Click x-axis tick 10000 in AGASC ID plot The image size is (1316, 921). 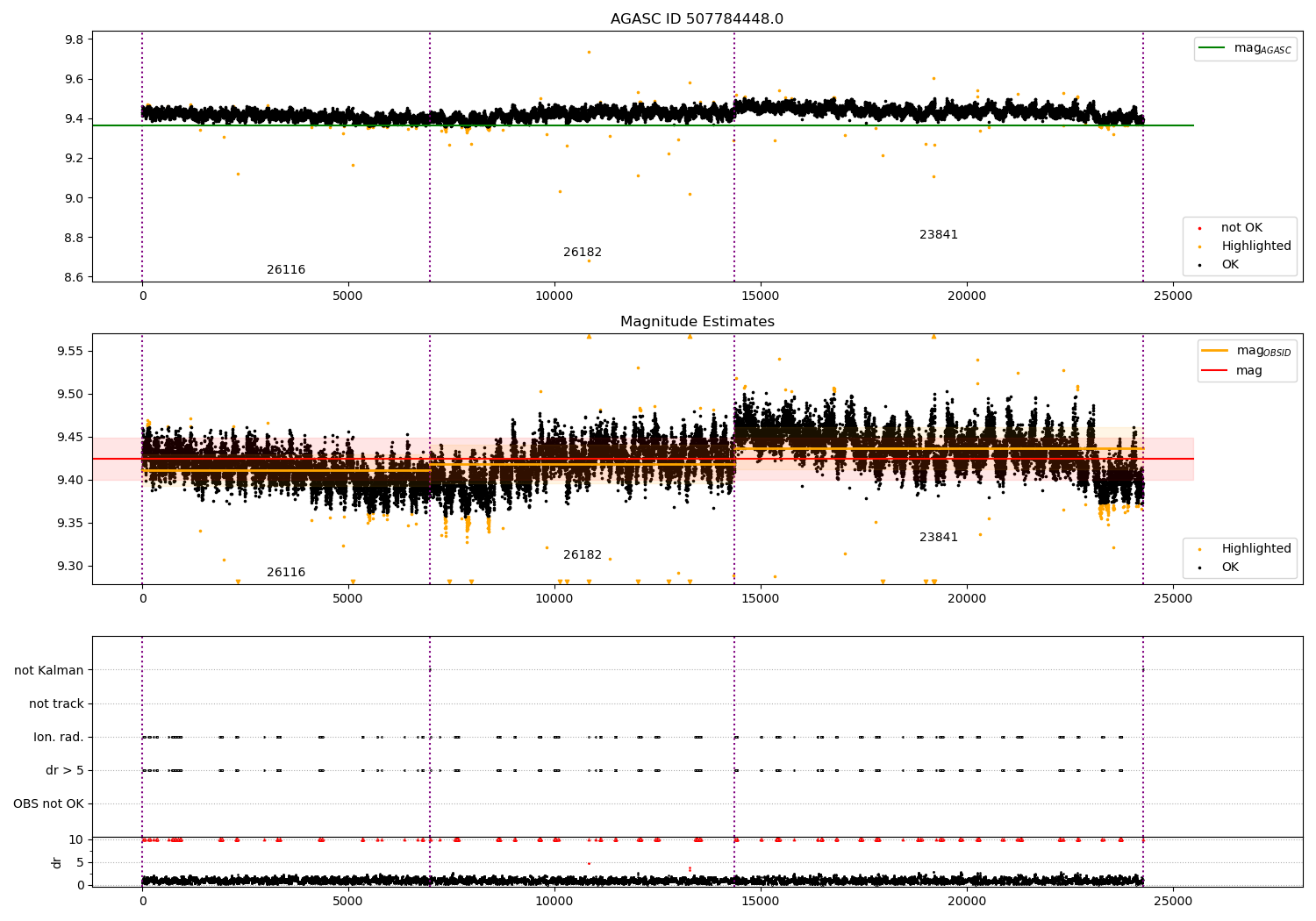click(554, 296)
